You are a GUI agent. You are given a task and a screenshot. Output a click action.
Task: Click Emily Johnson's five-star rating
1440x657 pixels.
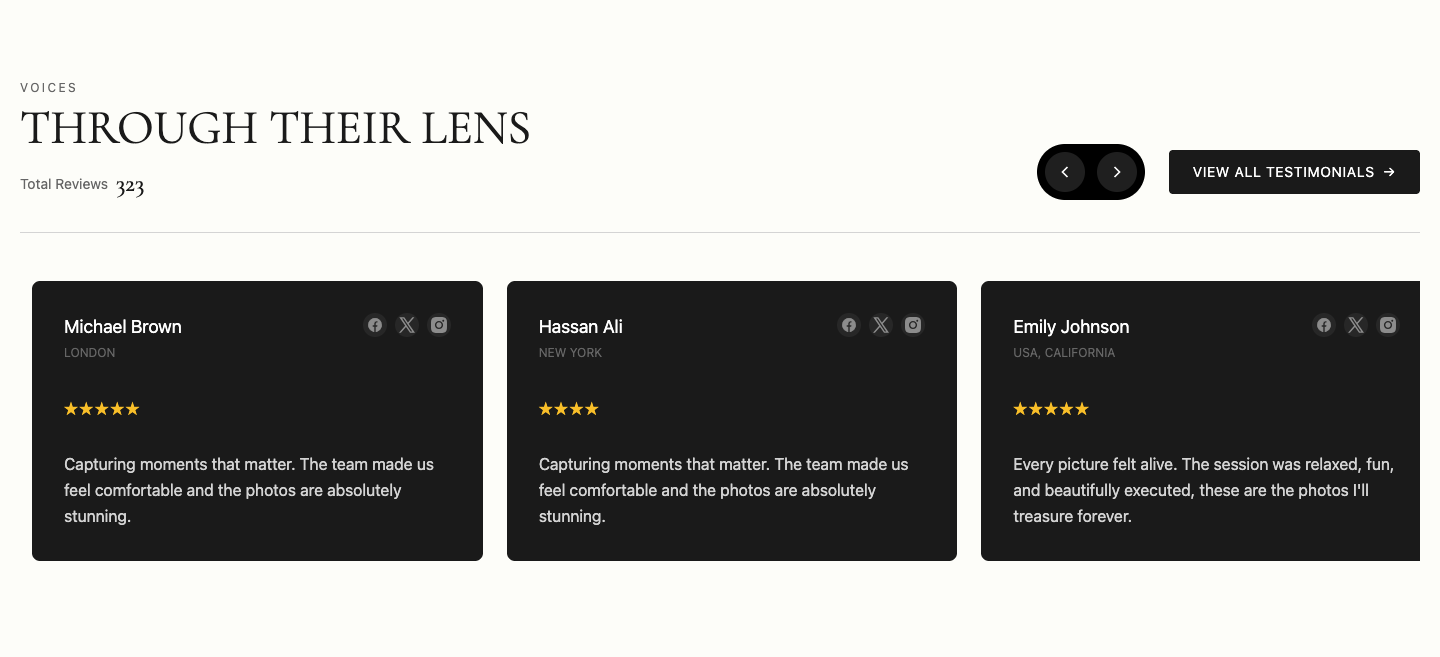1051,409
